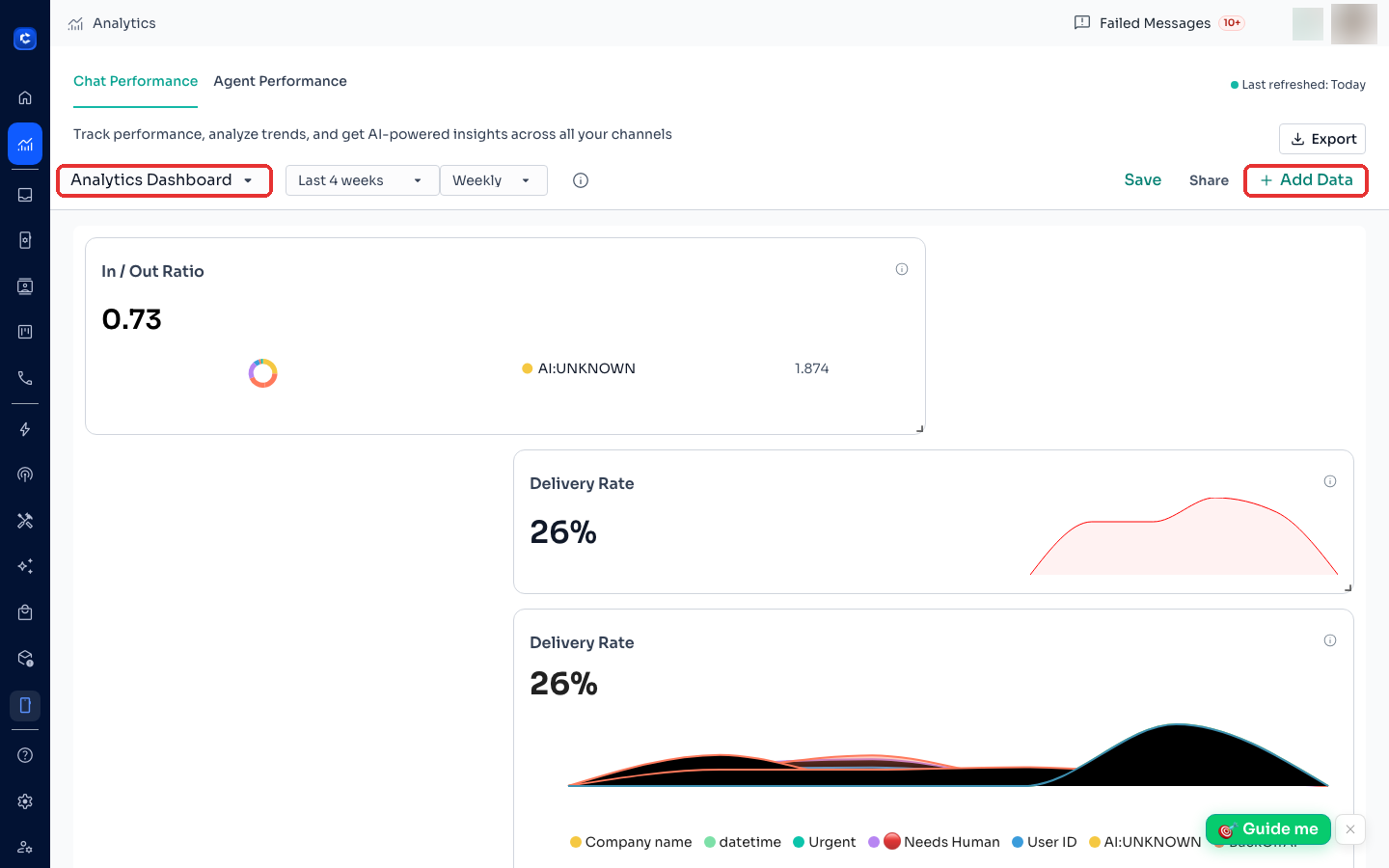Toggle Company name legend item
This screenshot has height=868, width=1389.
(x=631, y=842)
